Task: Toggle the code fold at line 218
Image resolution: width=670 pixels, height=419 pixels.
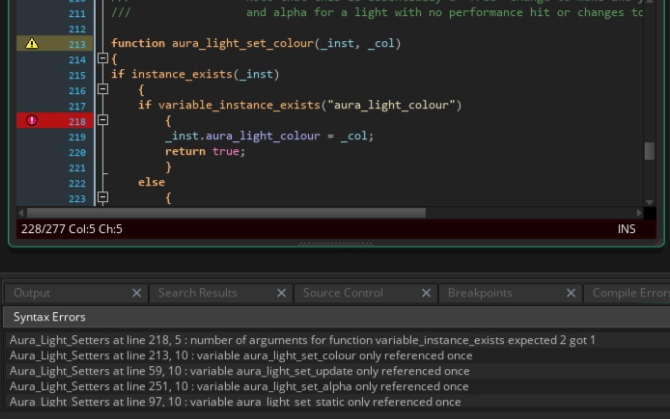Action: click(x=102, y=120)
